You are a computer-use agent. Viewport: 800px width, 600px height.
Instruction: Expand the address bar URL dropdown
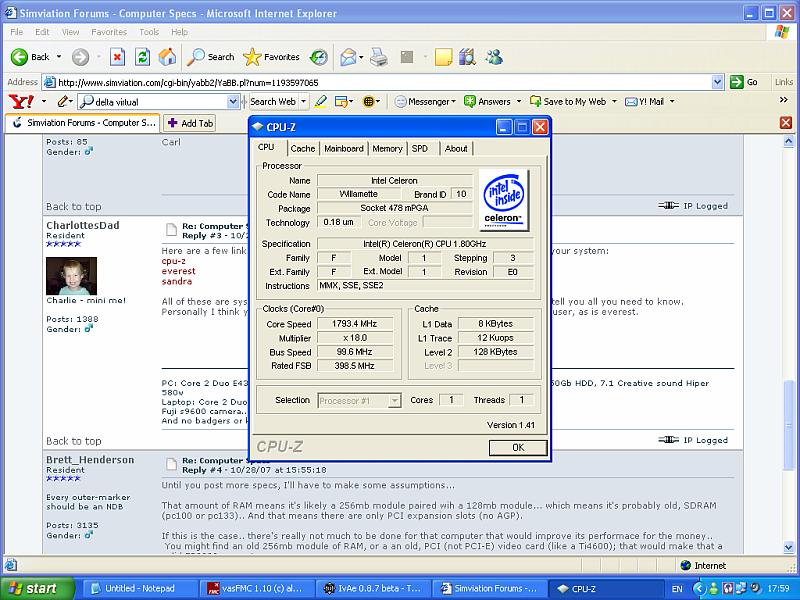click(x=718, y=82)
